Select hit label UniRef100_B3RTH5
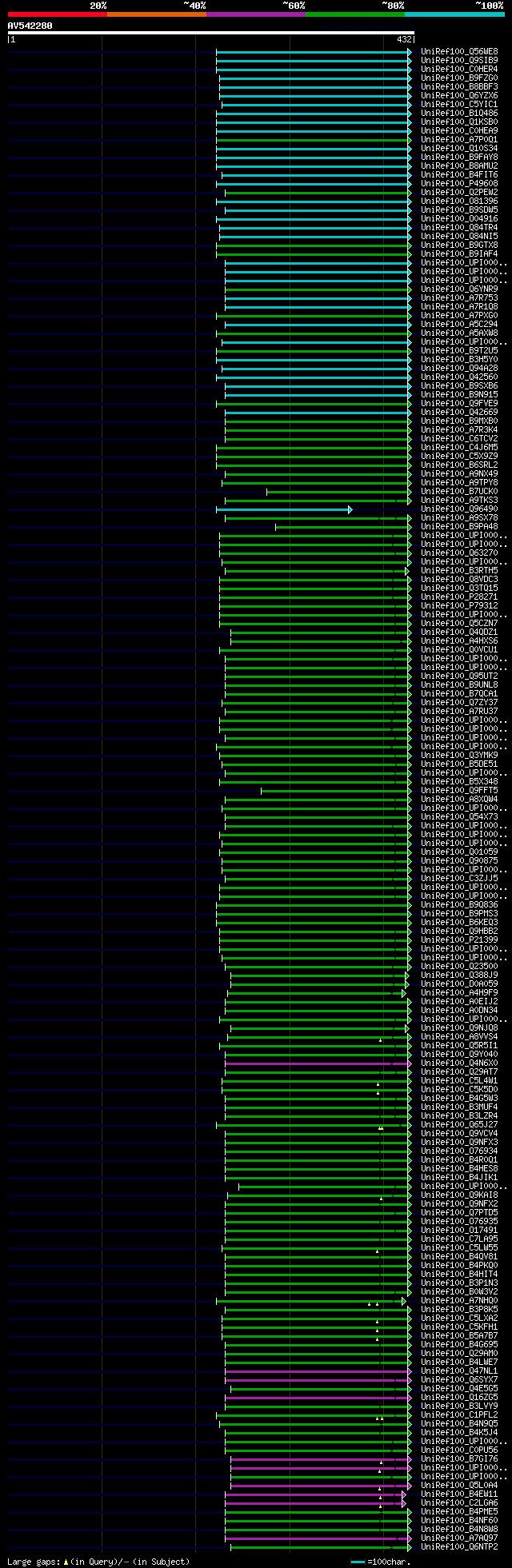The height and width of the screenshot is (1568, 512). pos(459,571)
